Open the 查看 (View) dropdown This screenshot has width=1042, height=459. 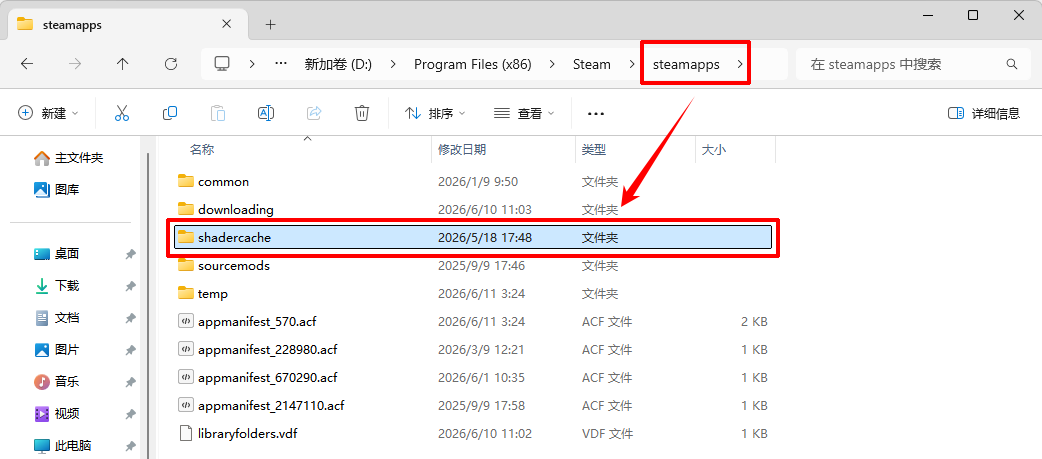[524, 114]
